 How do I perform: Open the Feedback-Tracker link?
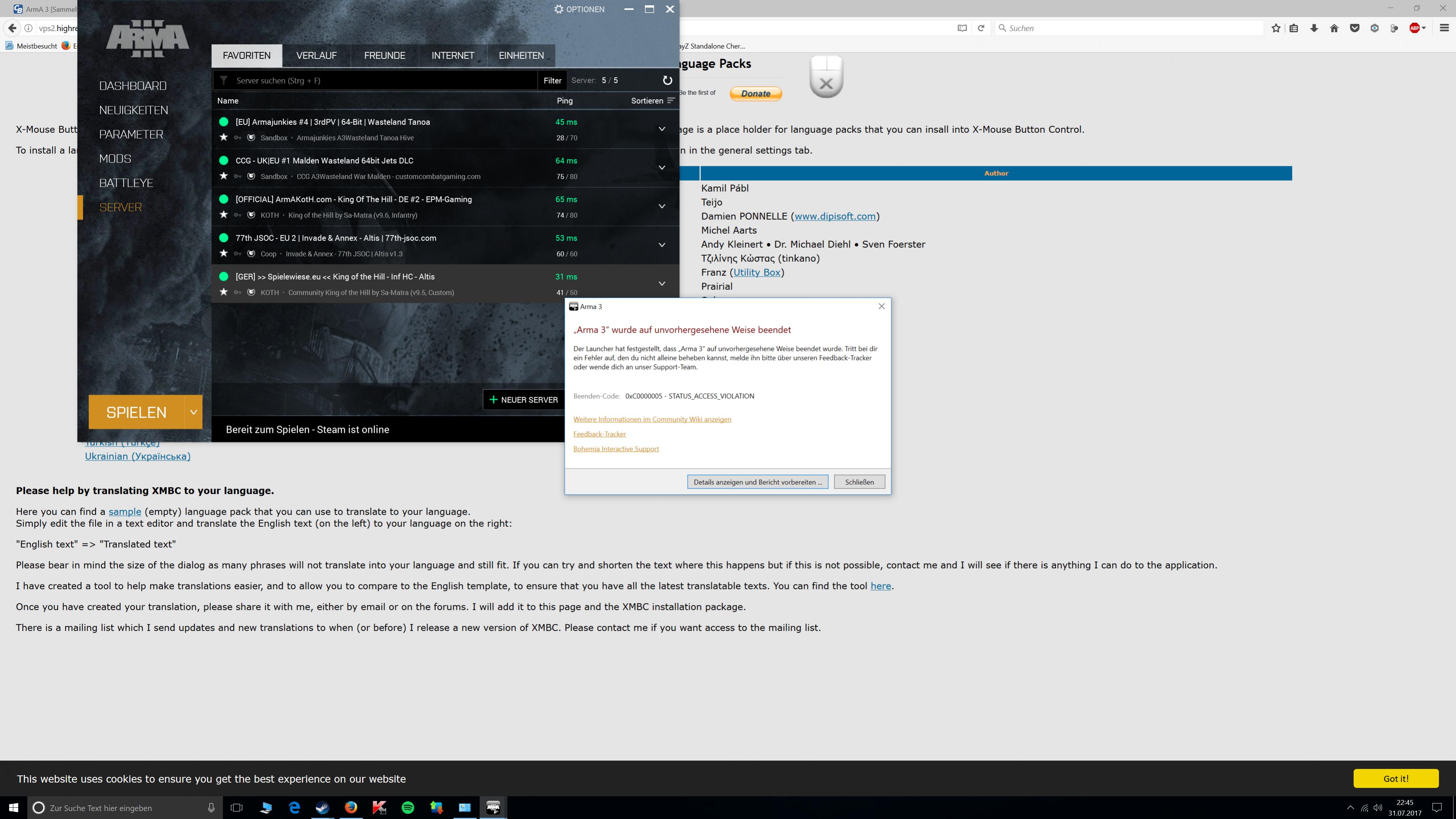599,434
